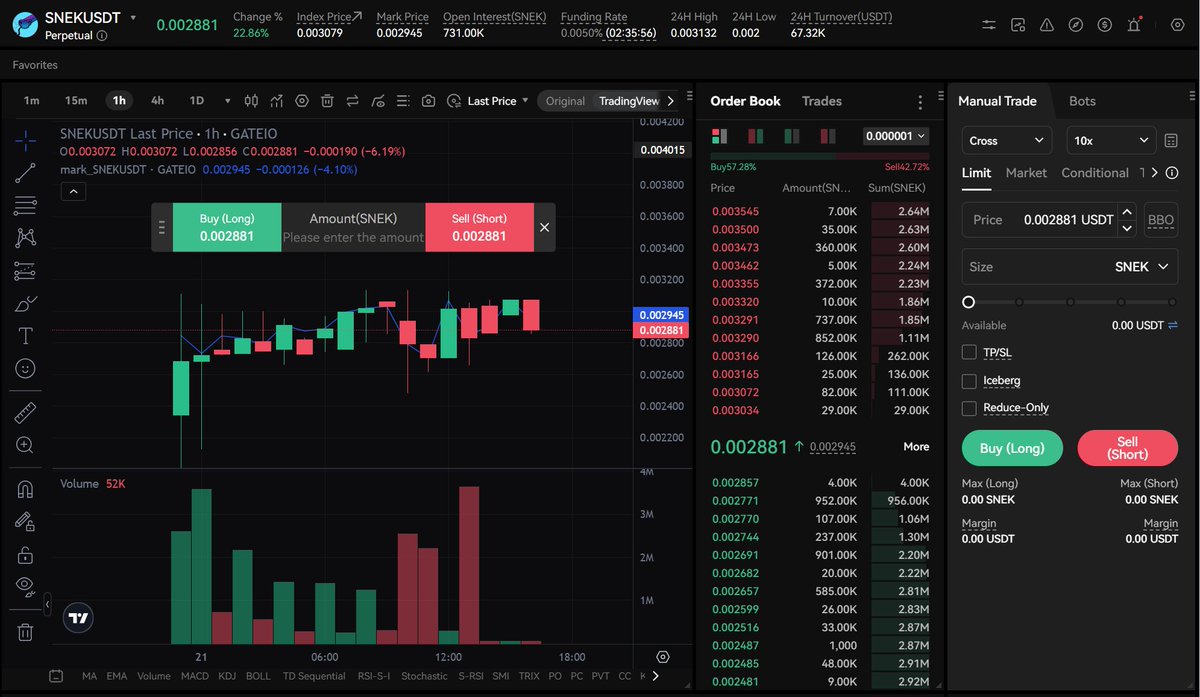Open the Cross margin mode dropdown

coord(1008,141)
